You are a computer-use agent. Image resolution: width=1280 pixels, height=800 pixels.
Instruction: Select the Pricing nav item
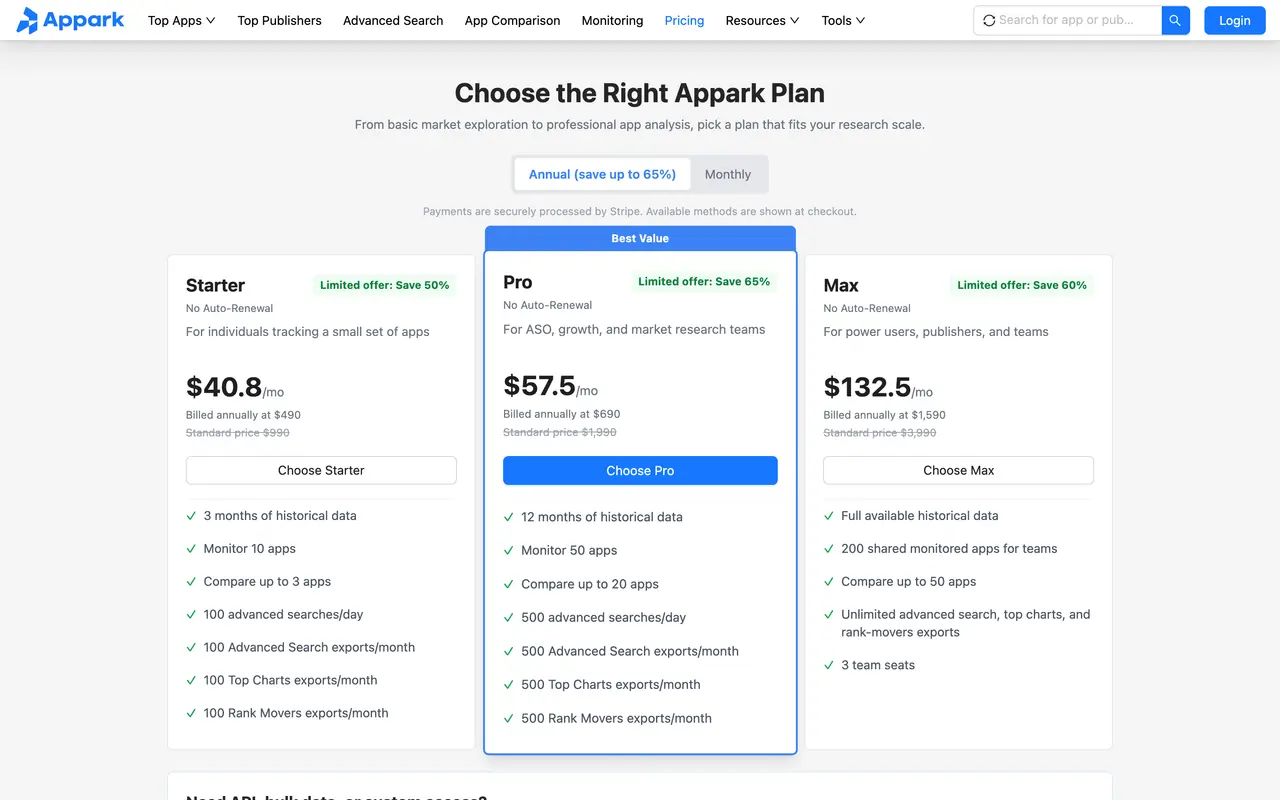pos(684,20)
